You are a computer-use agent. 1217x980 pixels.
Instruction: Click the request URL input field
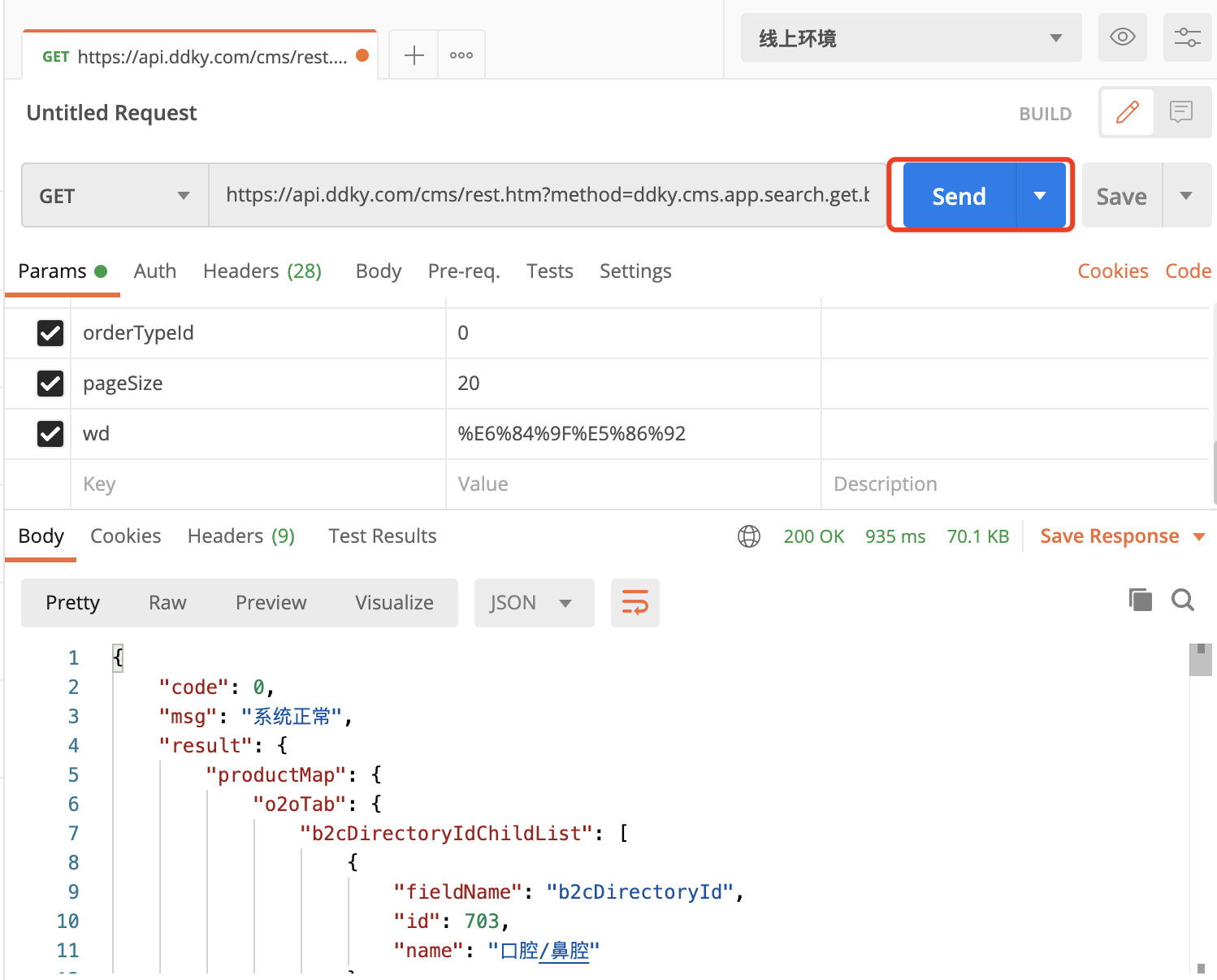click(x=548, y=195)
